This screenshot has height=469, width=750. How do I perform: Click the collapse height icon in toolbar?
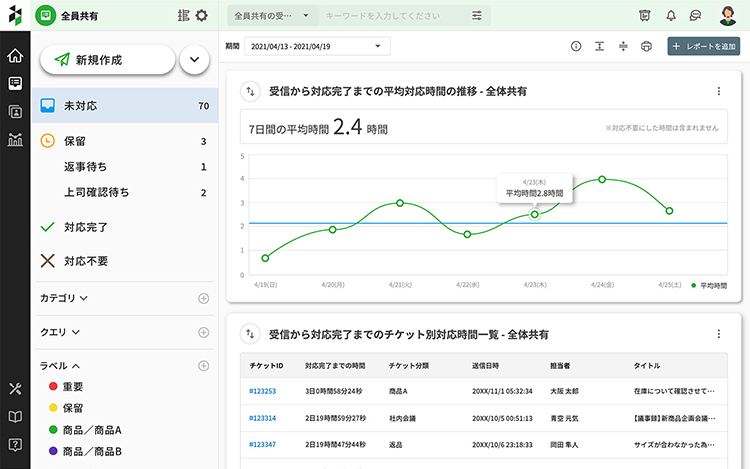pyautogui.click(x=623, y=46)
